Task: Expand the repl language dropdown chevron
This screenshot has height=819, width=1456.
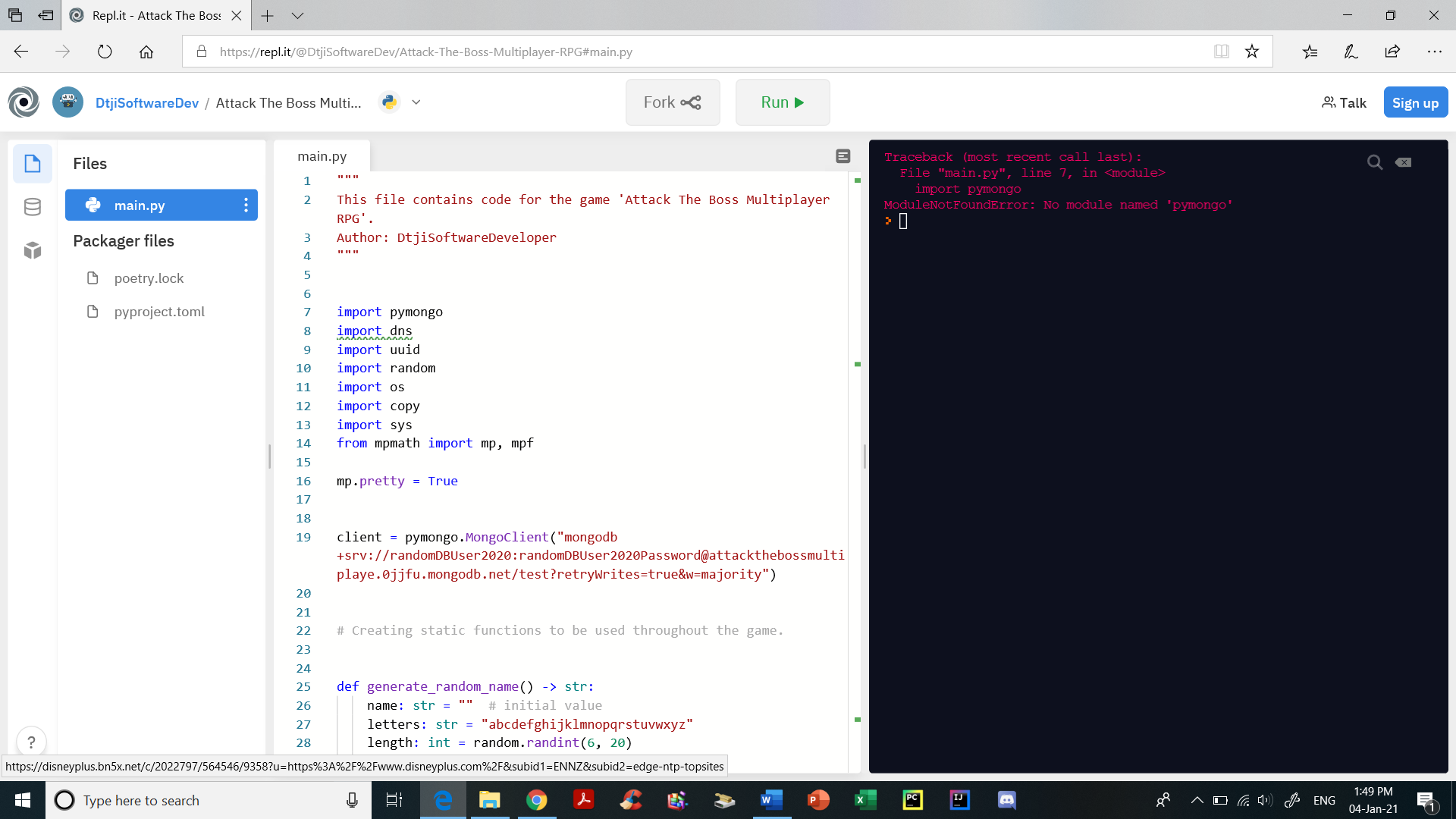Action: [x=416, y=102]
